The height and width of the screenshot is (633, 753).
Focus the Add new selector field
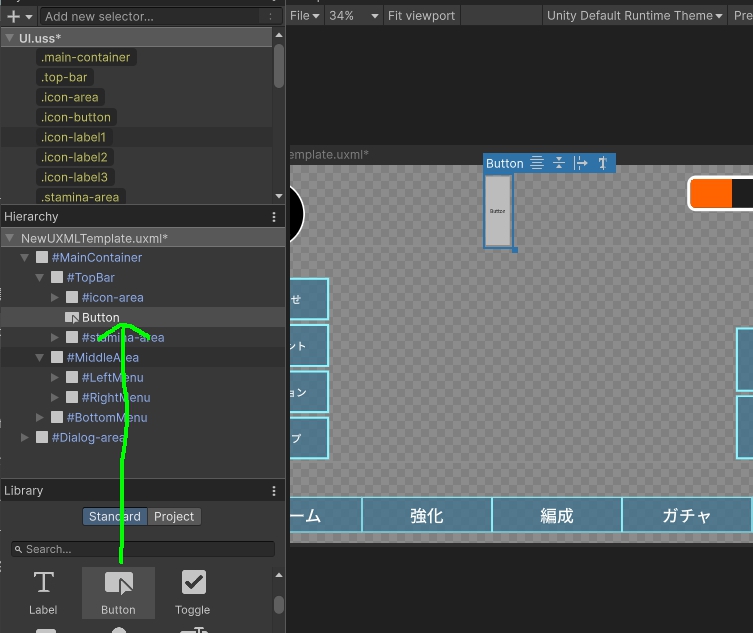[x=160, y=16]
